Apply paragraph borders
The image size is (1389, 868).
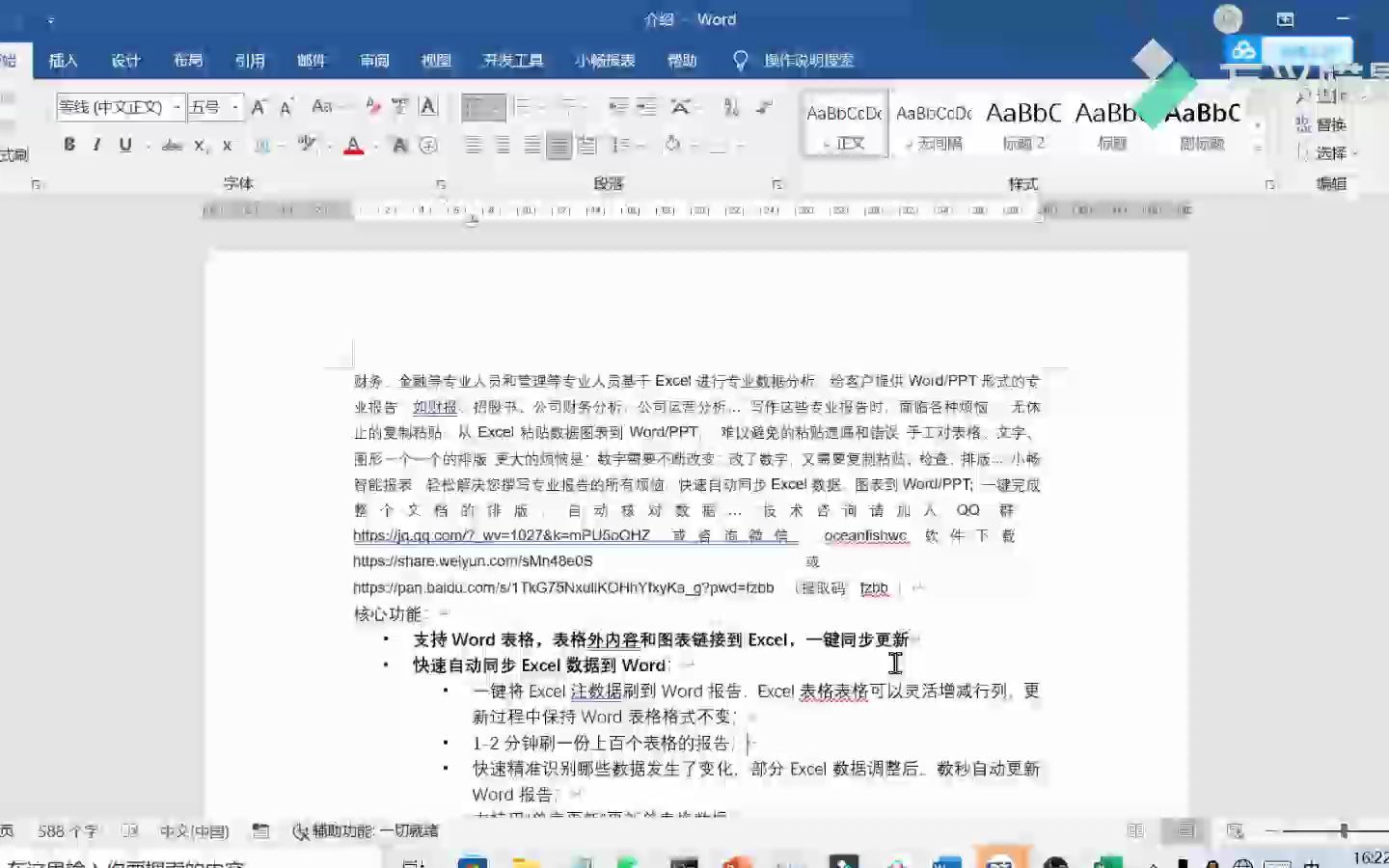pyautogui.click(x=718, y=146)
